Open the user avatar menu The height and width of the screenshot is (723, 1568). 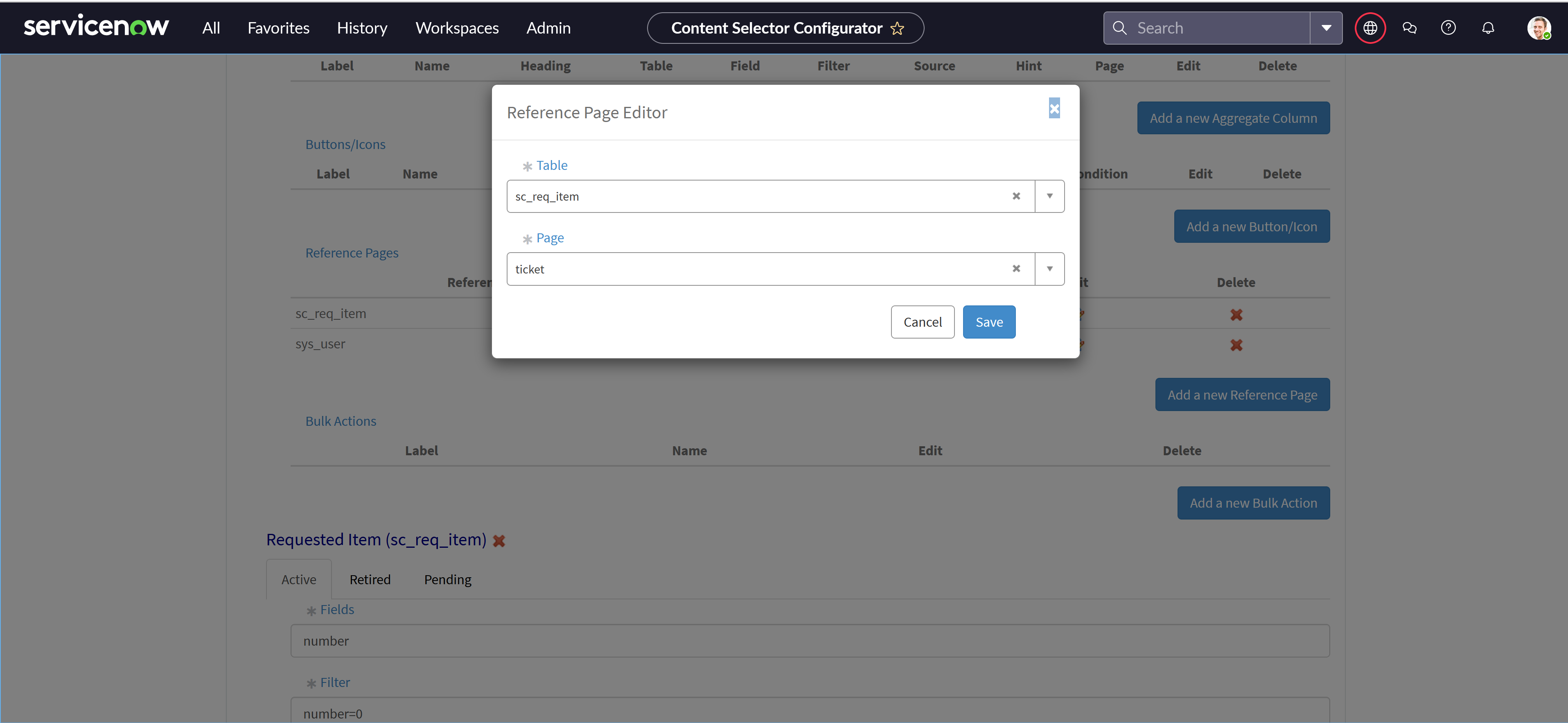pos(1539,27)
